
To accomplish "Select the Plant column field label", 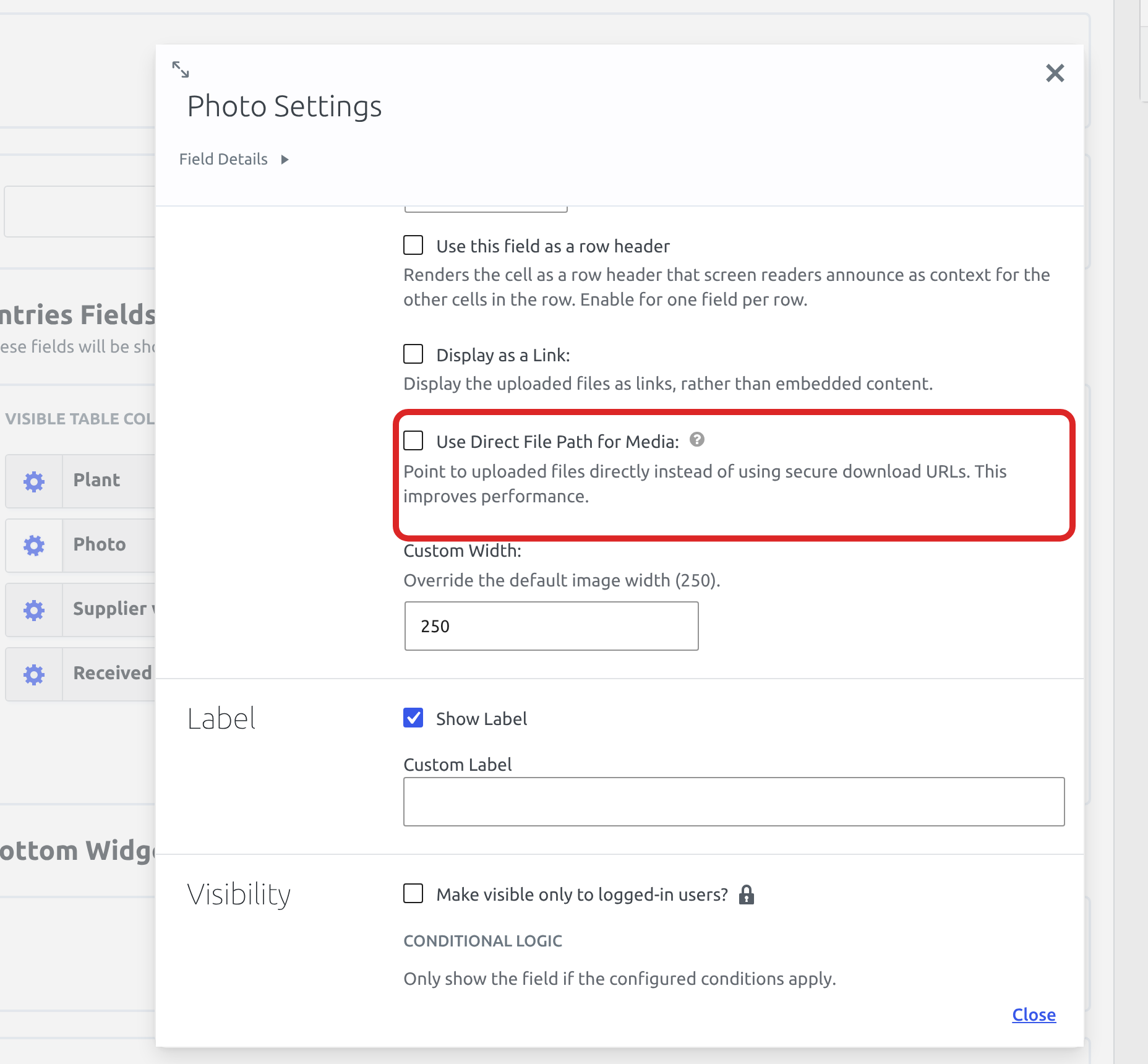I will click(96, 480).
